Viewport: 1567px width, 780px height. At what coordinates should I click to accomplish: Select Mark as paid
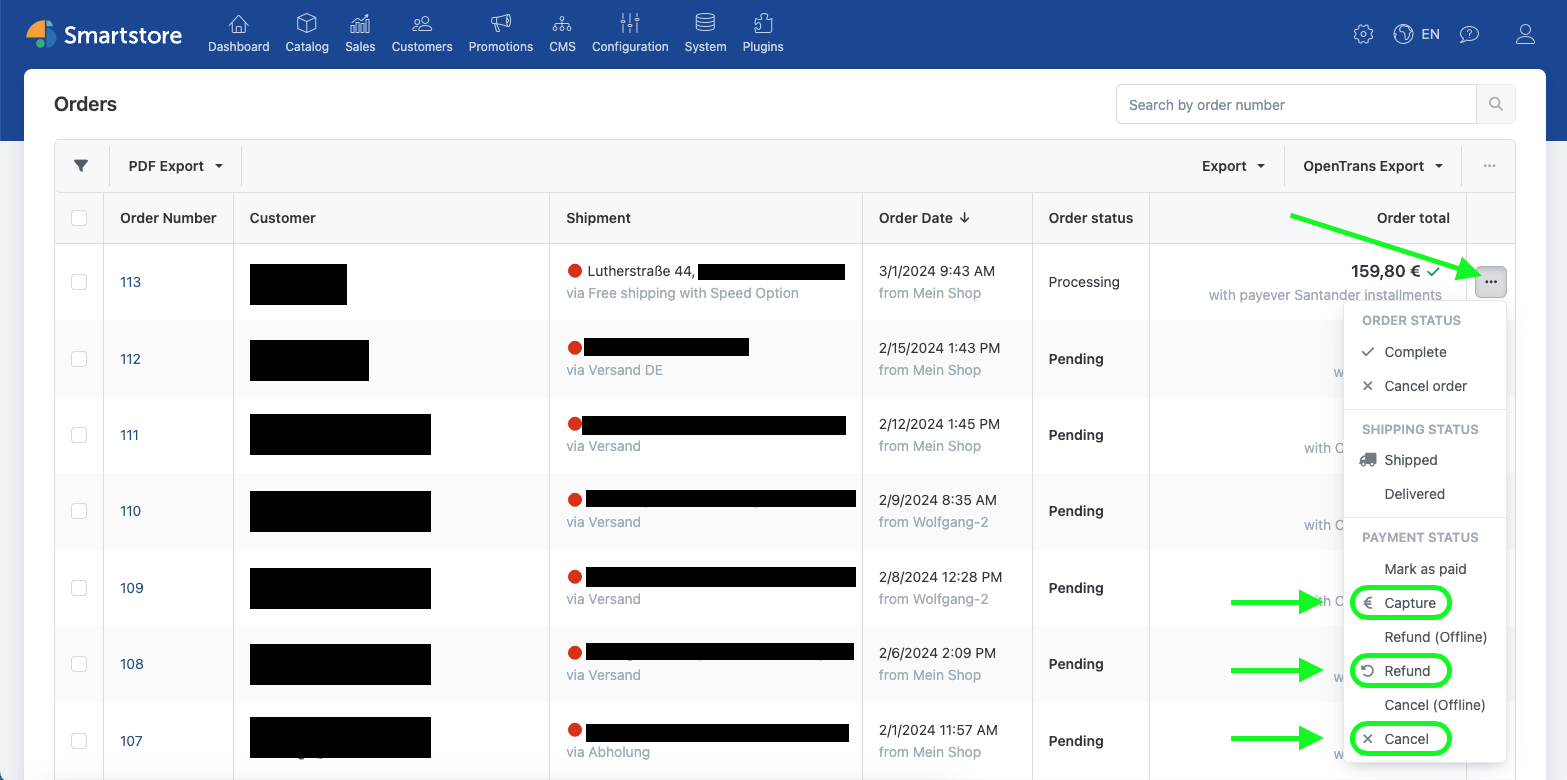click(x=1424, y=569)
